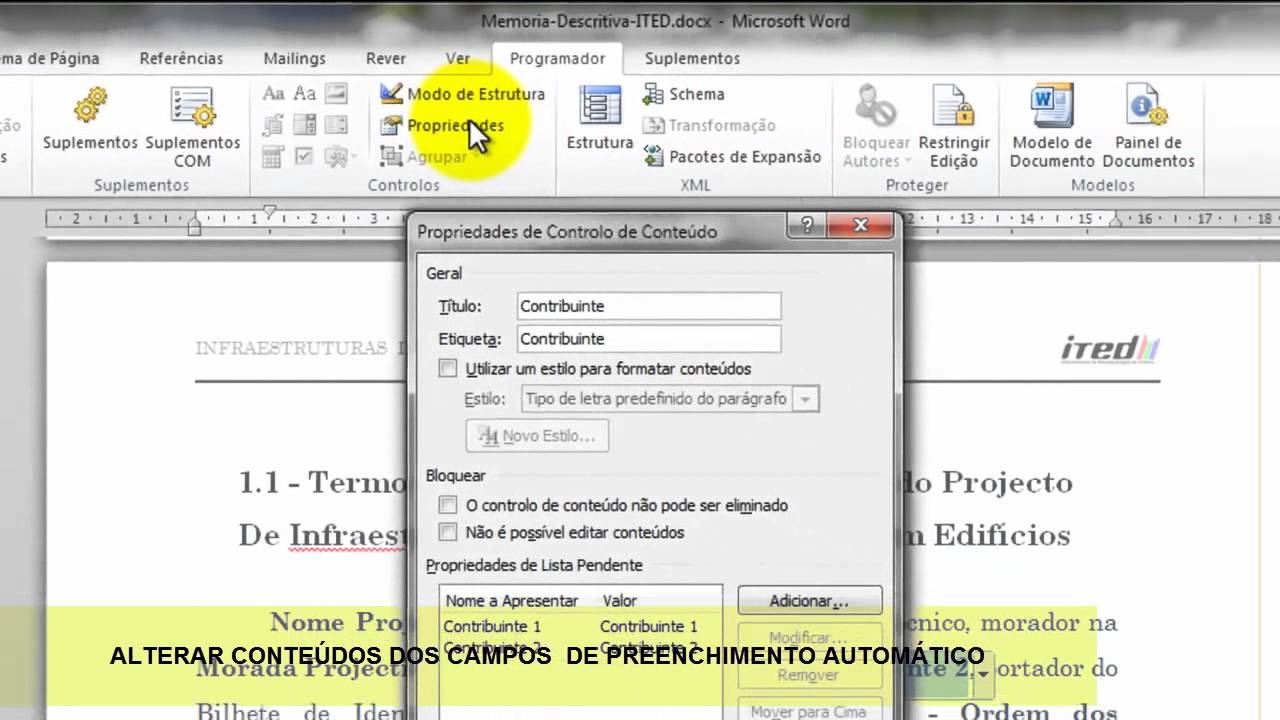Insert a Drop-Down List content control
This screenshot has height=720, width=1280.
point(336,125)
